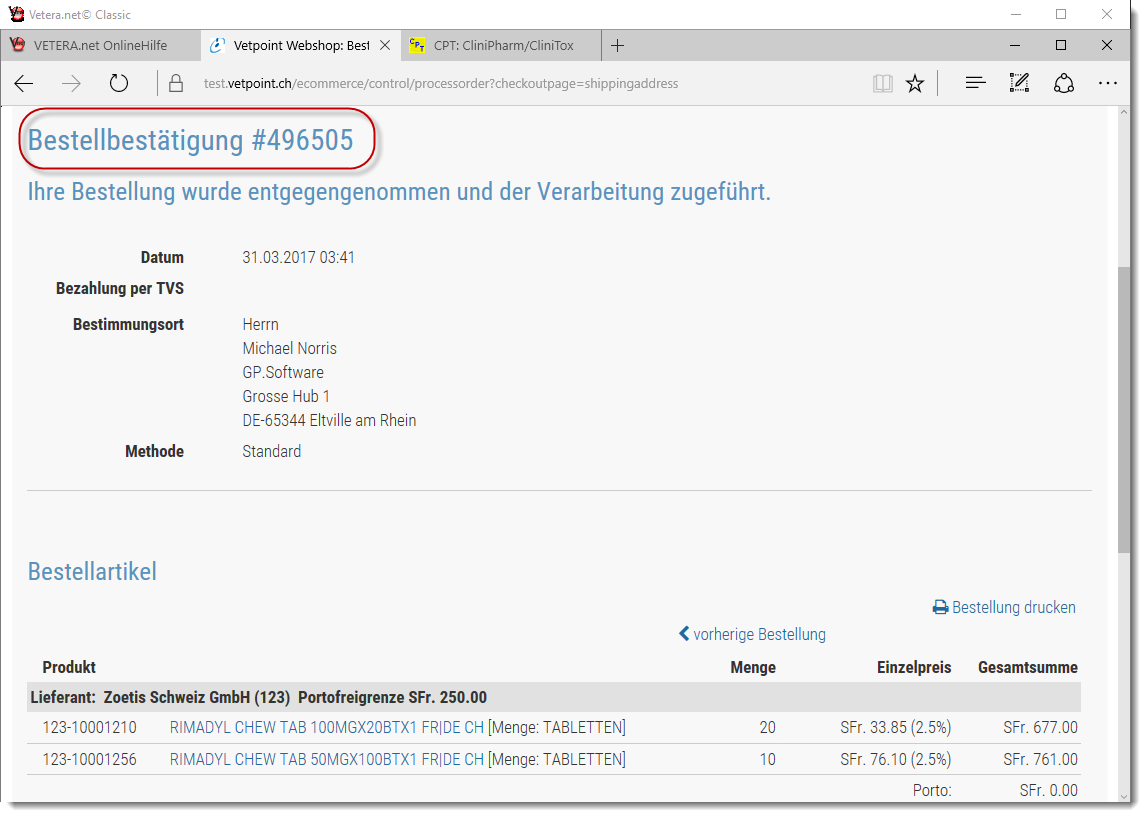Click the browser Back arrow

tap(24, 84)
